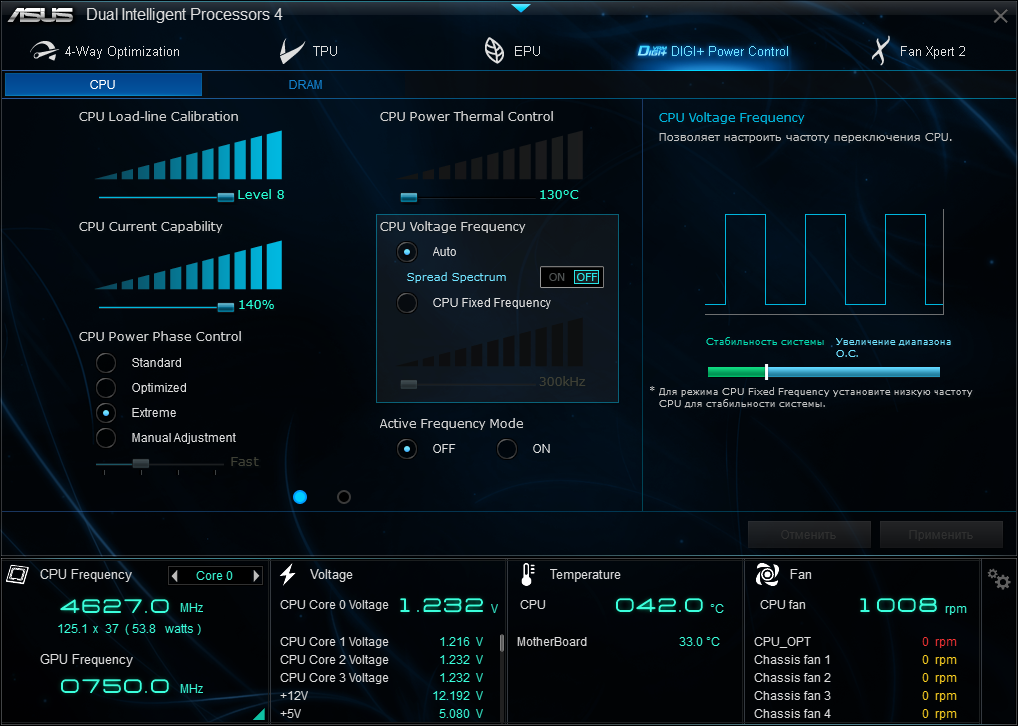Click the 4627.0 MHz CPU frequency readout

(132, 607)
